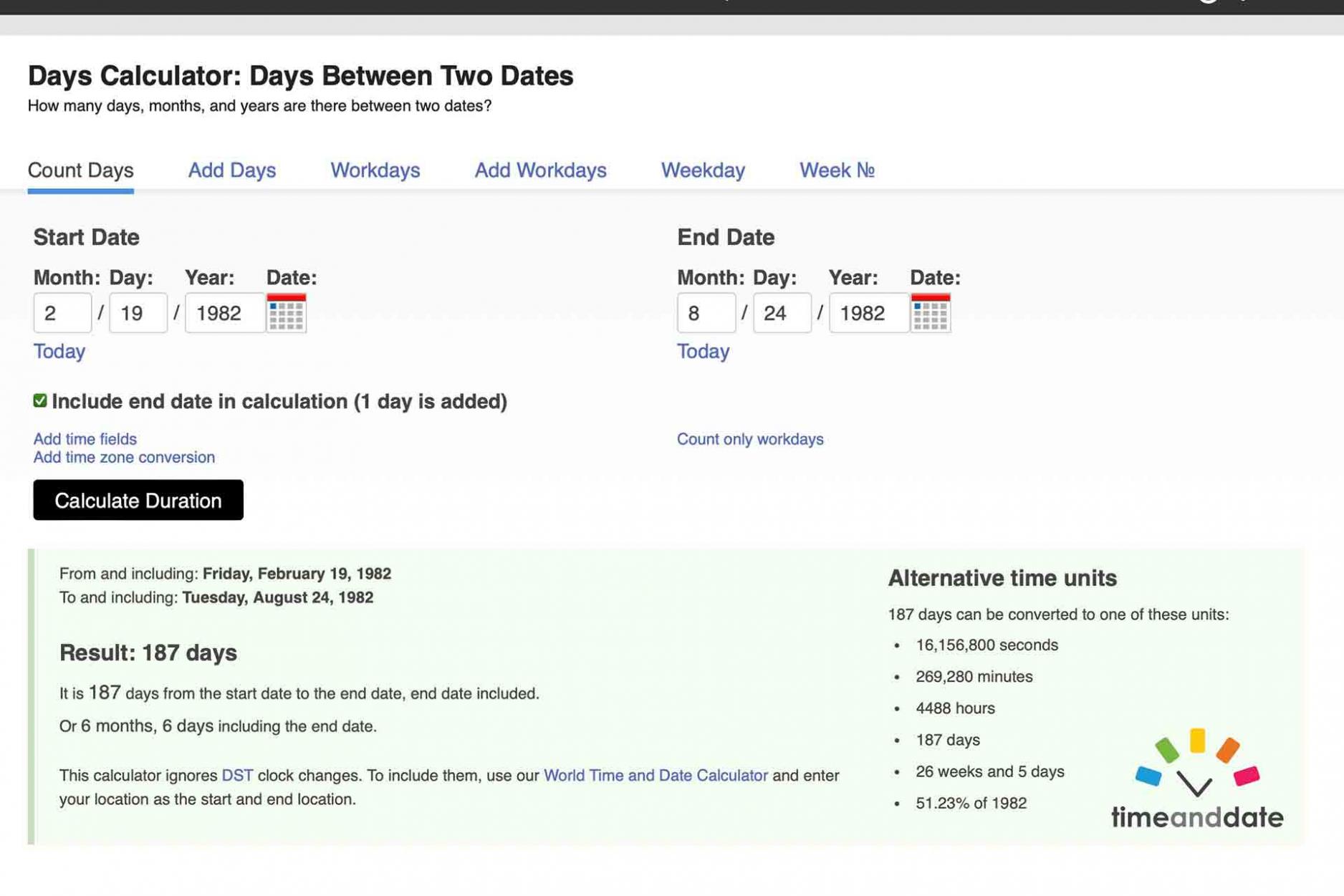Focus the Start Date Month field
The width and height of the screenshot is (1344, 896).
click(62, 313)
